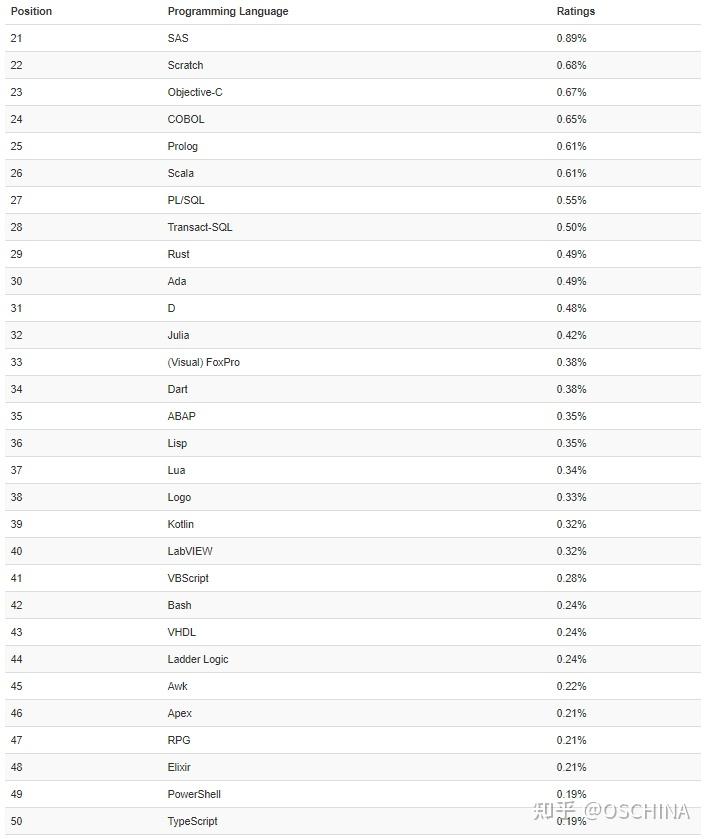Select Dart in the language column

tap(177, 389)
